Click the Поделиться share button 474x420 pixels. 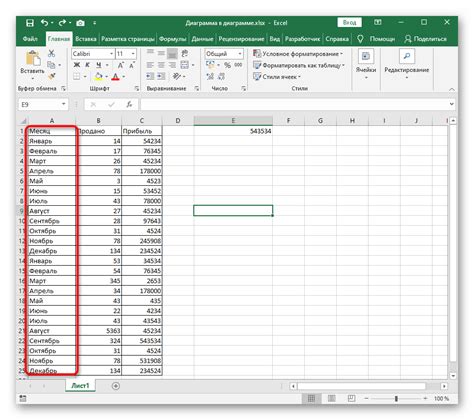426,39
